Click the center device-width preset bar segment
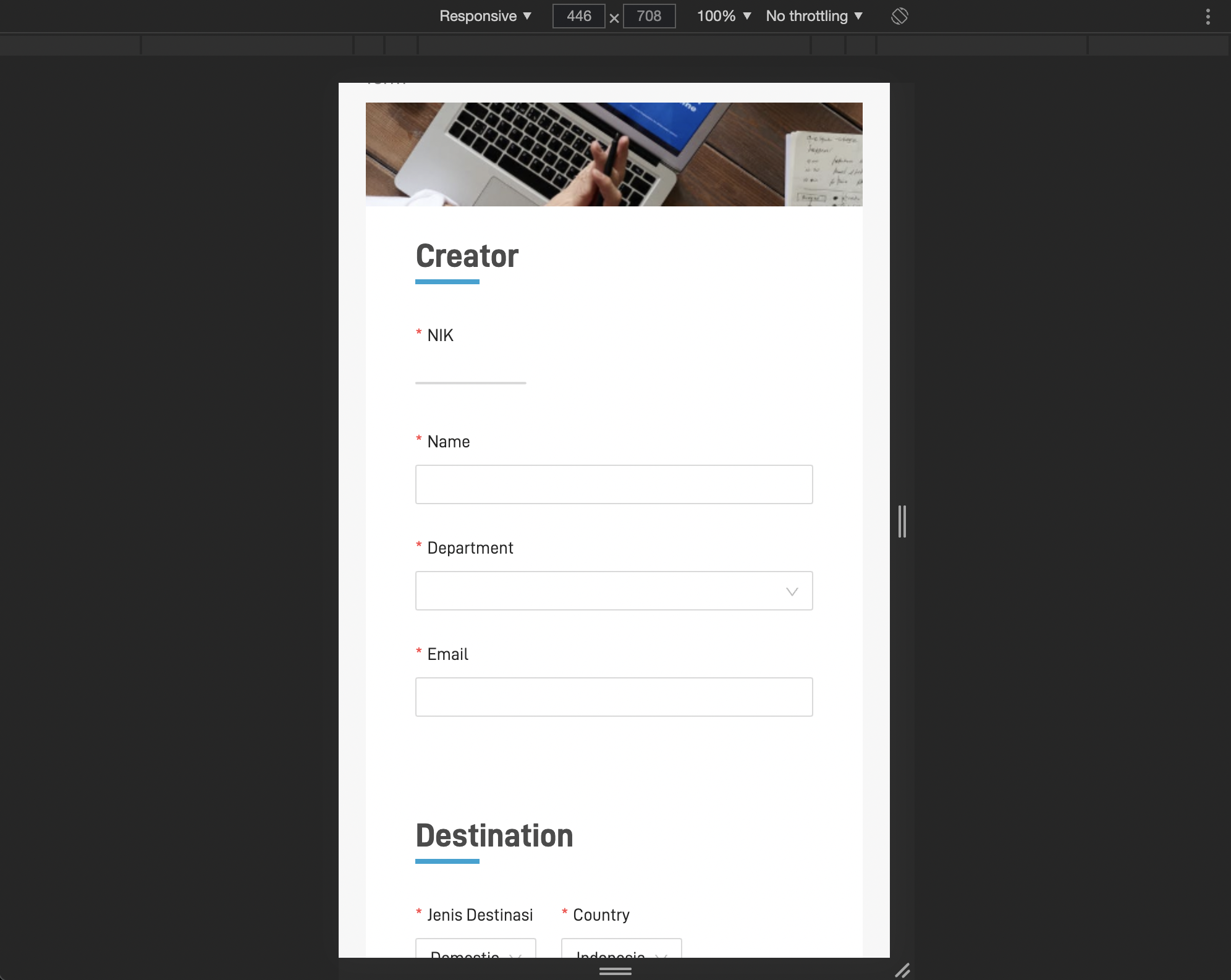Screen dimensions: 1231x980 pos(614,45)
